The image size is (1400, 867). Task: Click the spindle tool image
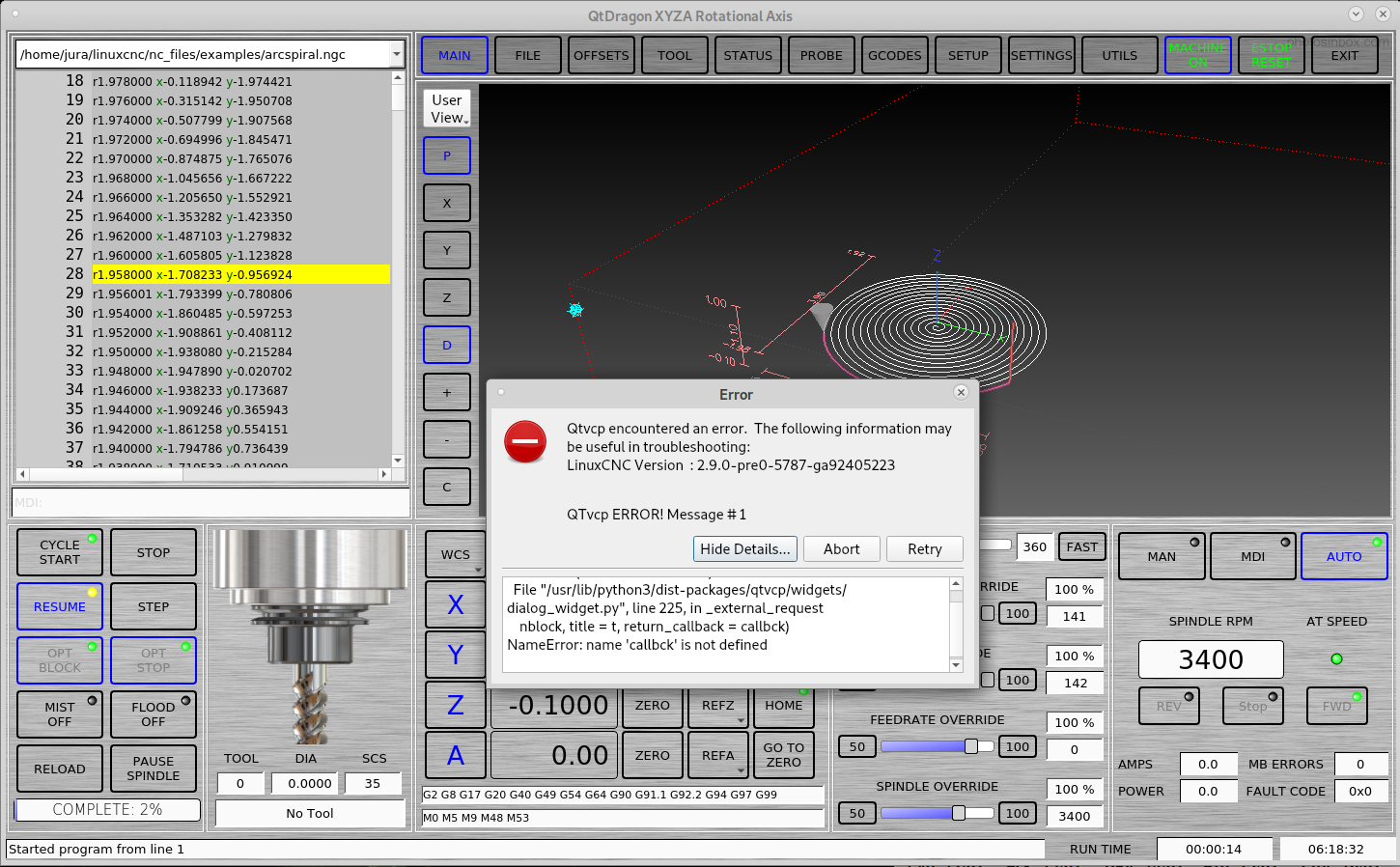[x=310, y=637]
